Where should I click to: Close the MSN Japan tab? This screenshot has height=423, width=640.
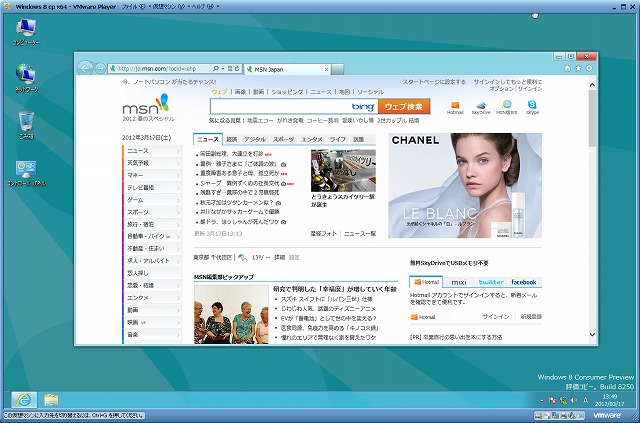[326, 69]
